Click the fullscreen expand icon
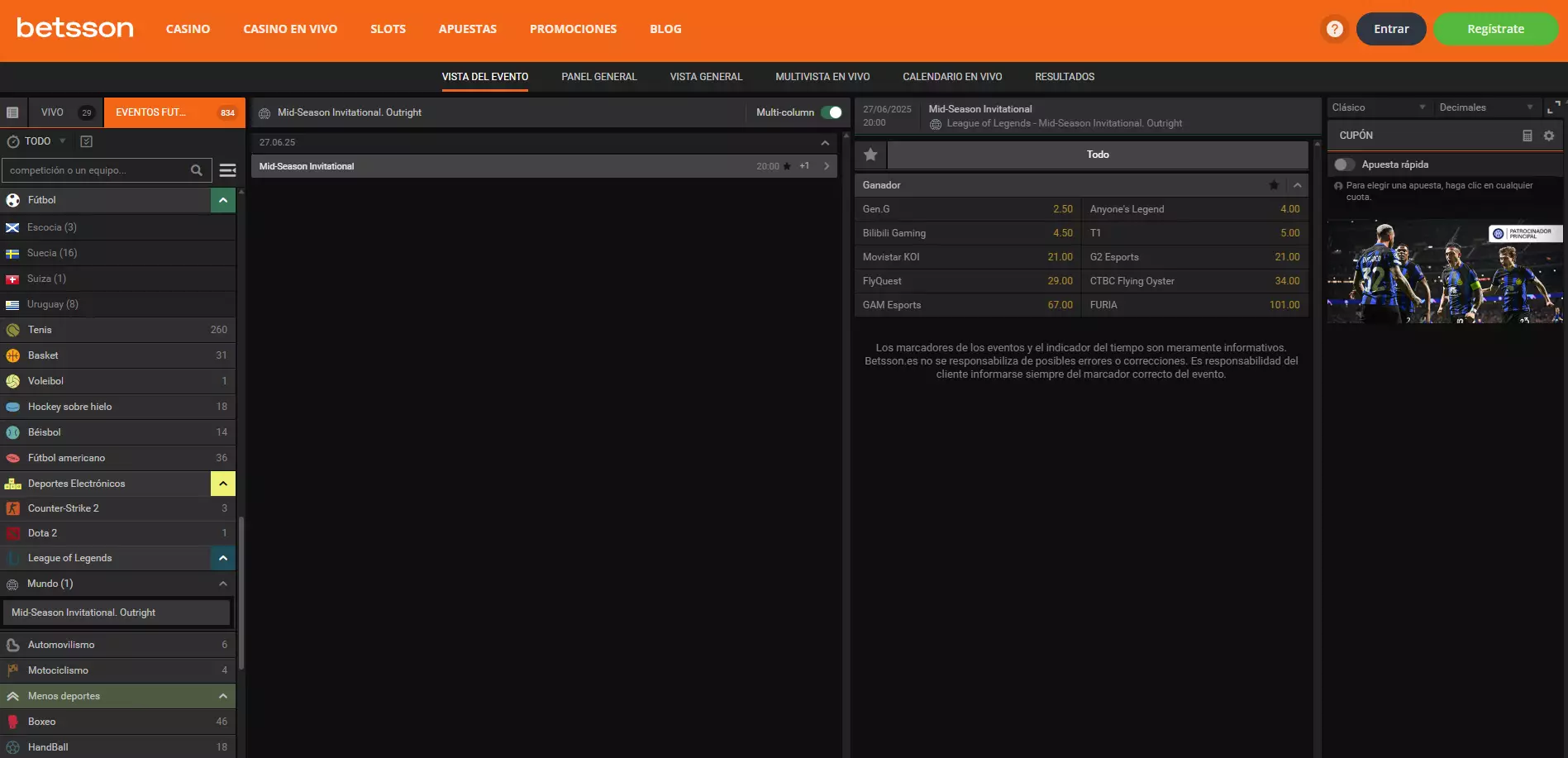The image size is (1568, 758). [1553, 107]
